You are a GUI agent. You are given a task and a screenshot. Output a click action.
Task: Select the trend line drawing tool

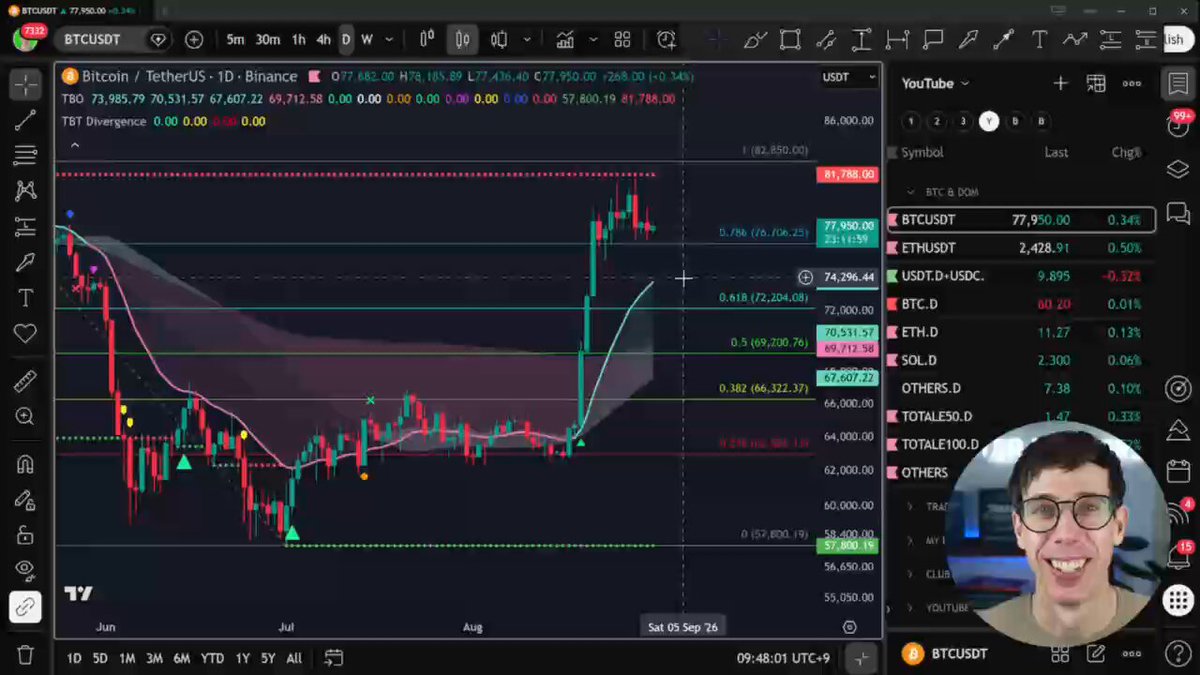point(25,121)
